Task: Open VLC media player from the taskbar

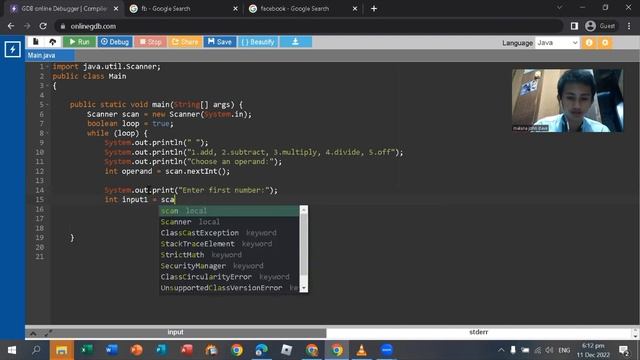Action: tap(361, 350)
